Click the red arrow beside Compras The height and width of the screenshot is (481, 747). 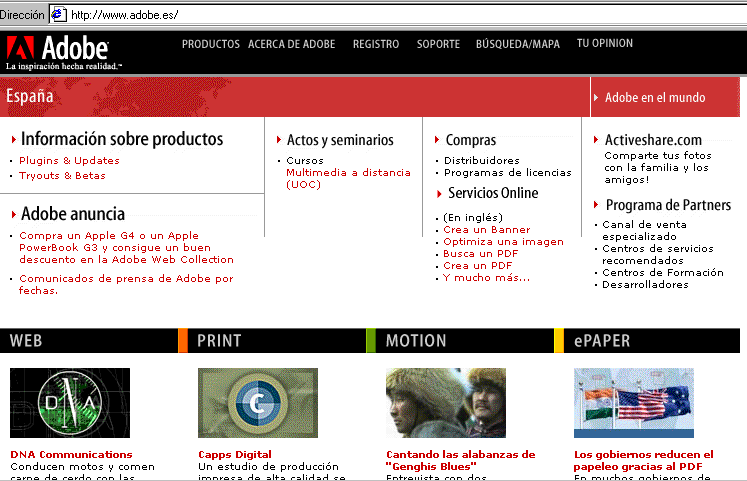tap(437, 140)
